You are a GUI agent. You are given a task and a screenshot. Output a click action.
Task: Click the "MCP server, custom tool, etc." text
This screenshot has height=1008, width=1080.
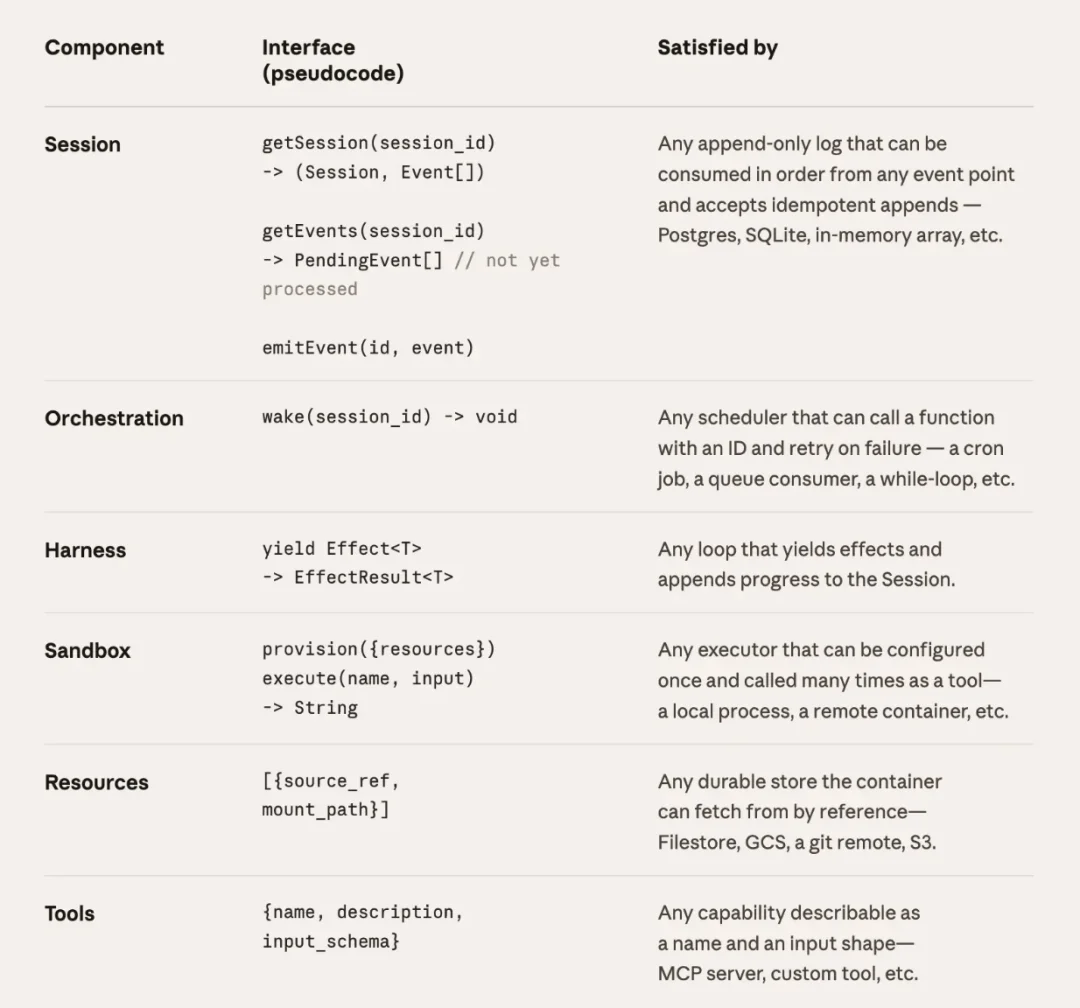[x=787, y=973]
